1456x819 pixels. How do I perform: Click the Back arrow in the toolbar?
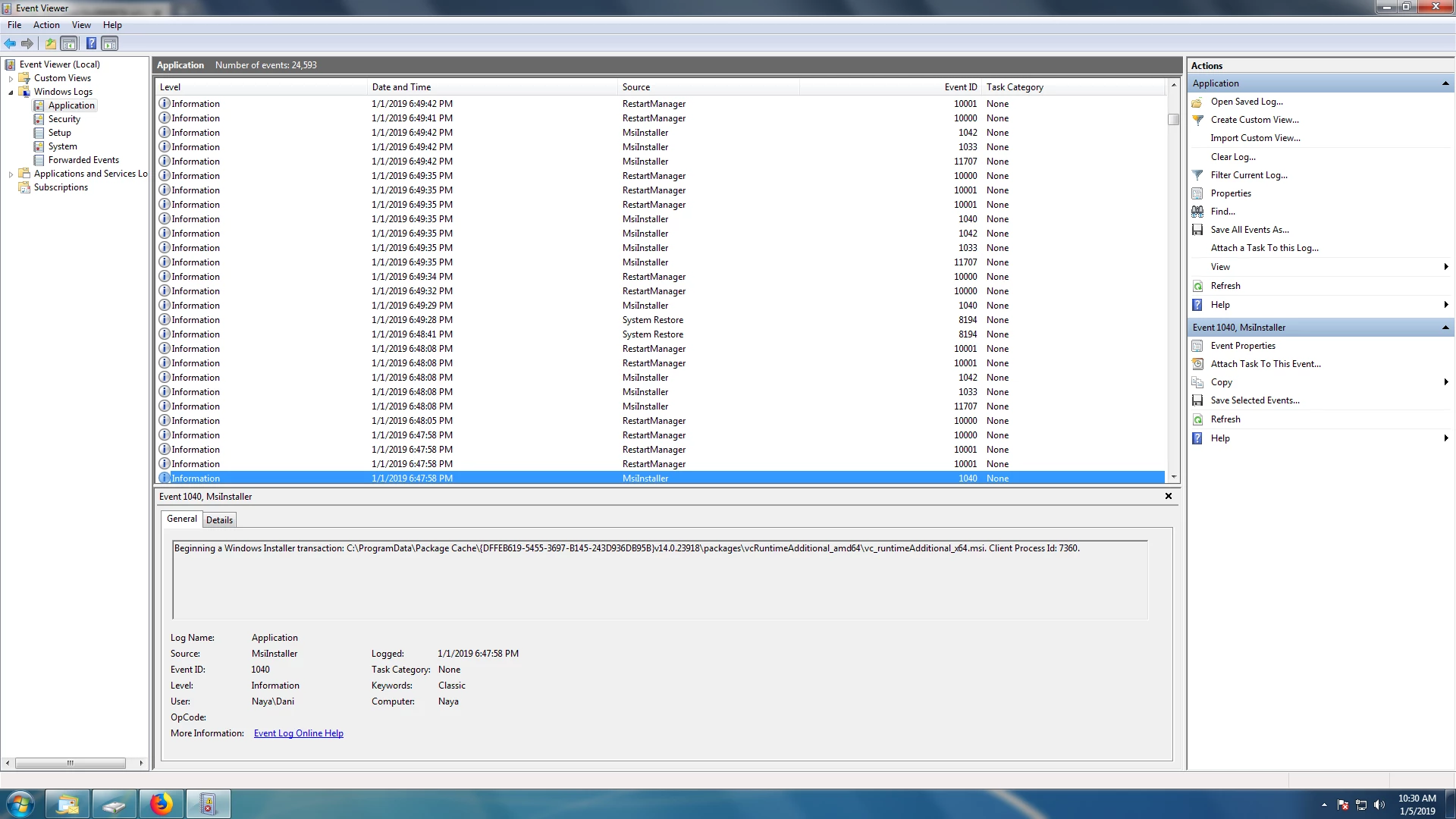tap(10, 43)
